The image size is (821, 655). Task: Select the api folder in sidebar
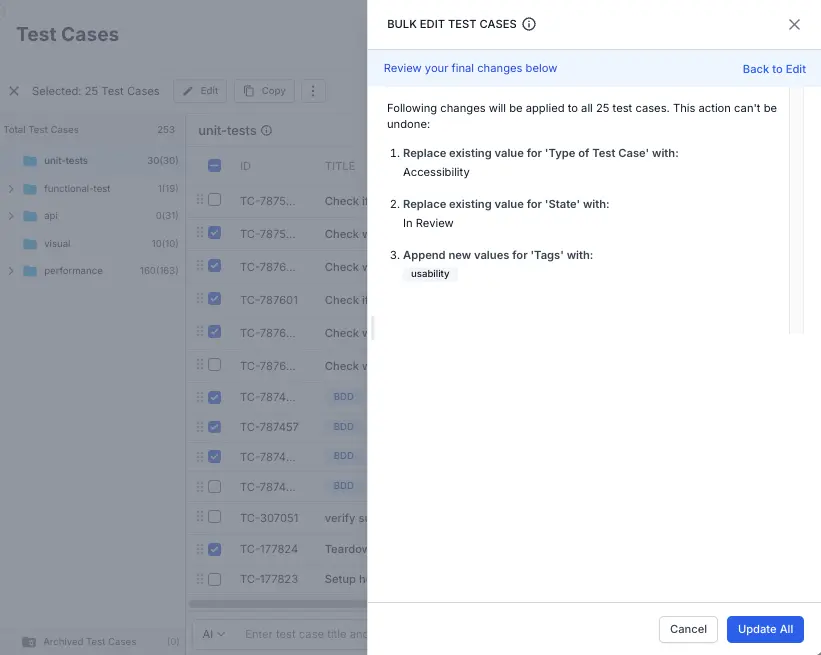(x=51, y=216)
